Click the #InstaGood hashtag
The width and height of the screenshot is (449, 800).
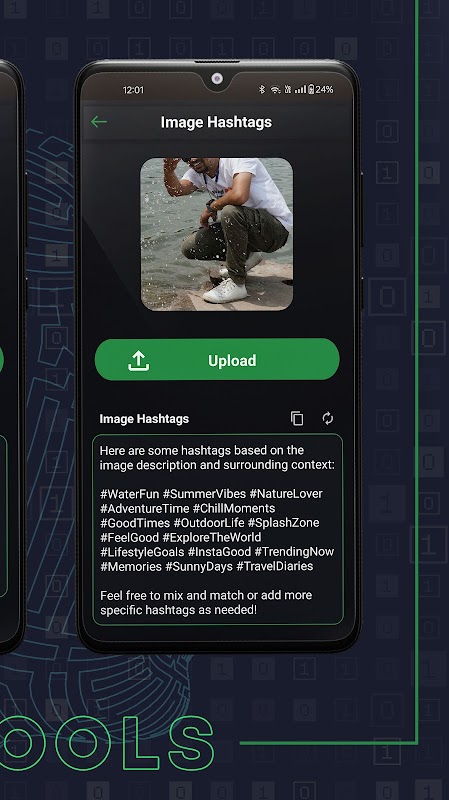tap(219, 552)
